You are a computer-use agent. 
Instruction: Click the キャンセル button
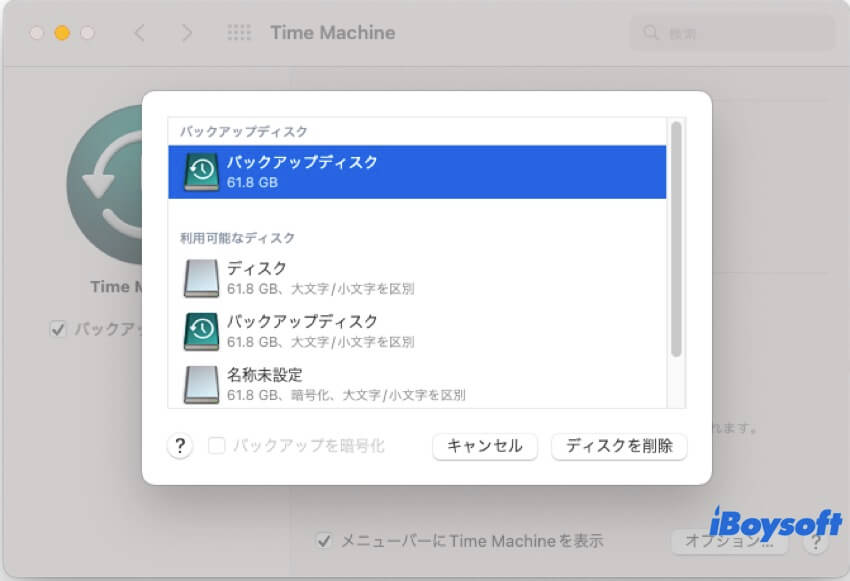point(485,447)
